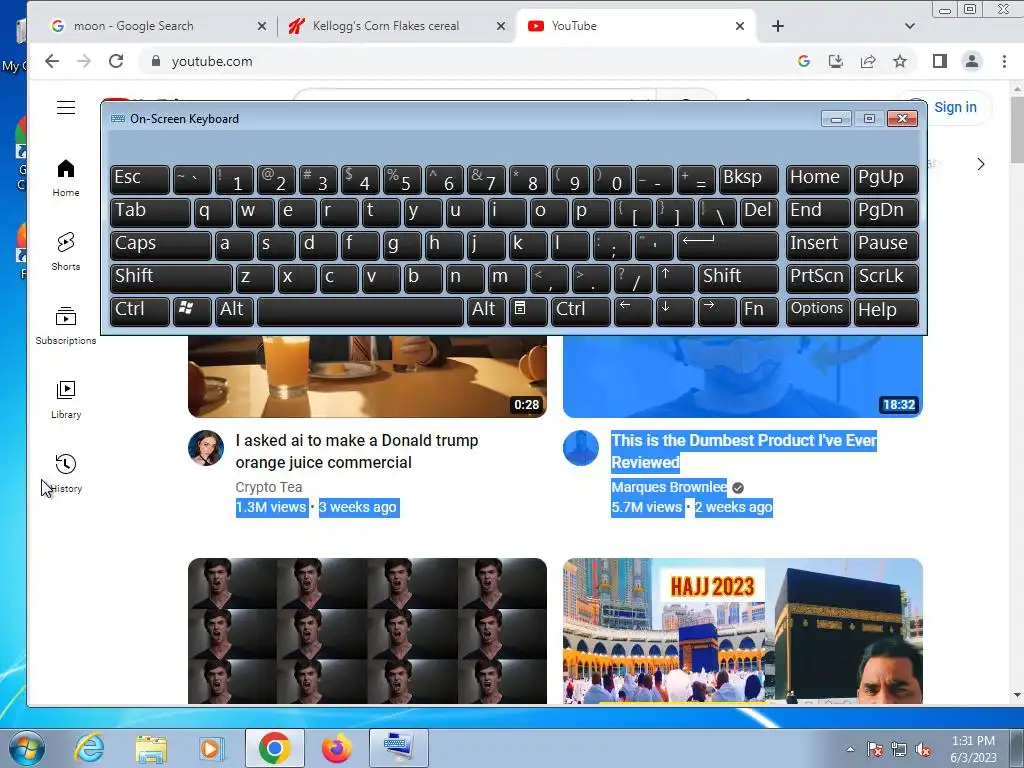Open a new browser tab

click(778, 26)
